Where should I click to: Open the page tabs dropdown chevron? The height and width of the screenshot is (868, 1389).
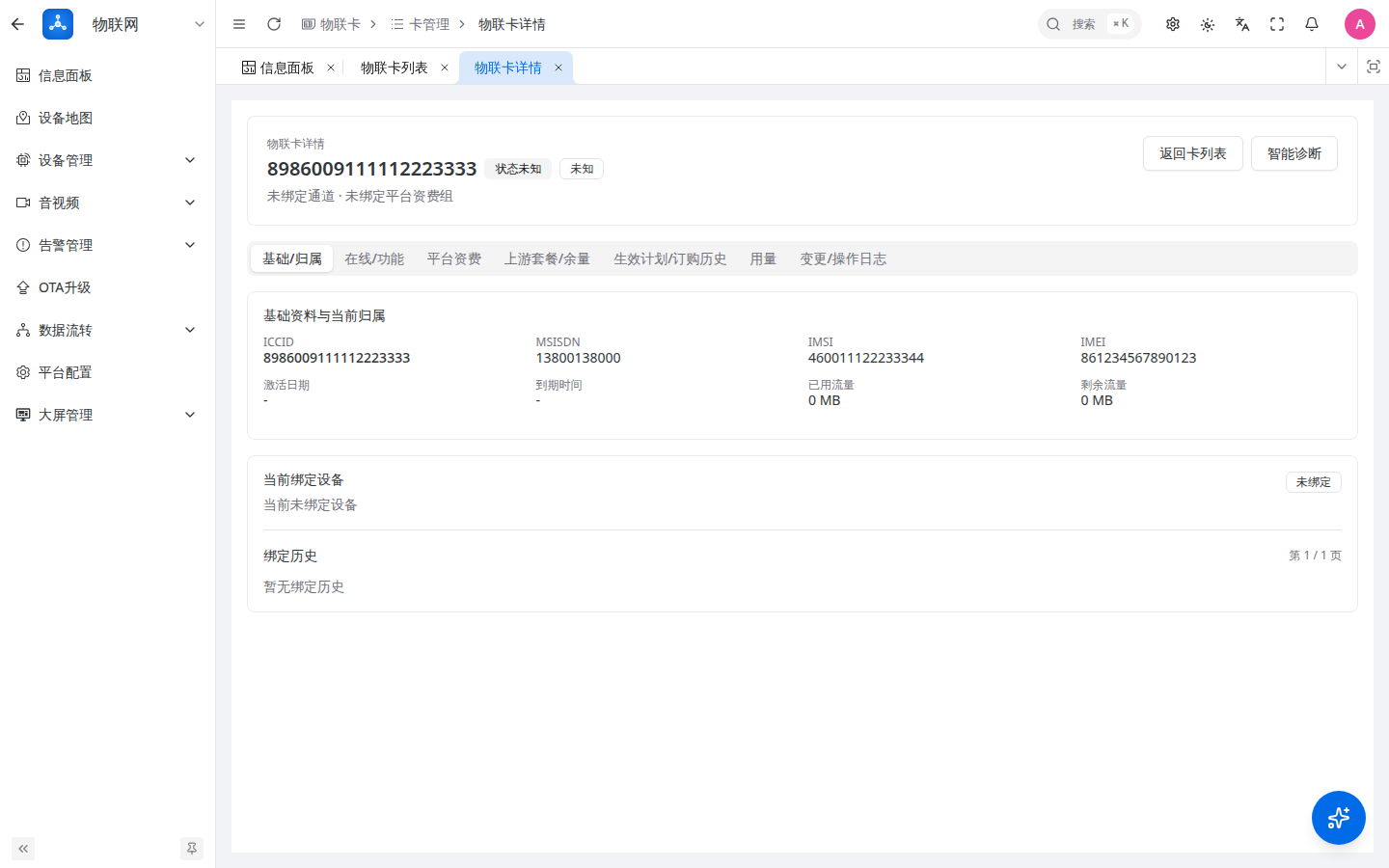pyautogui.click(x=1342, y=67)
